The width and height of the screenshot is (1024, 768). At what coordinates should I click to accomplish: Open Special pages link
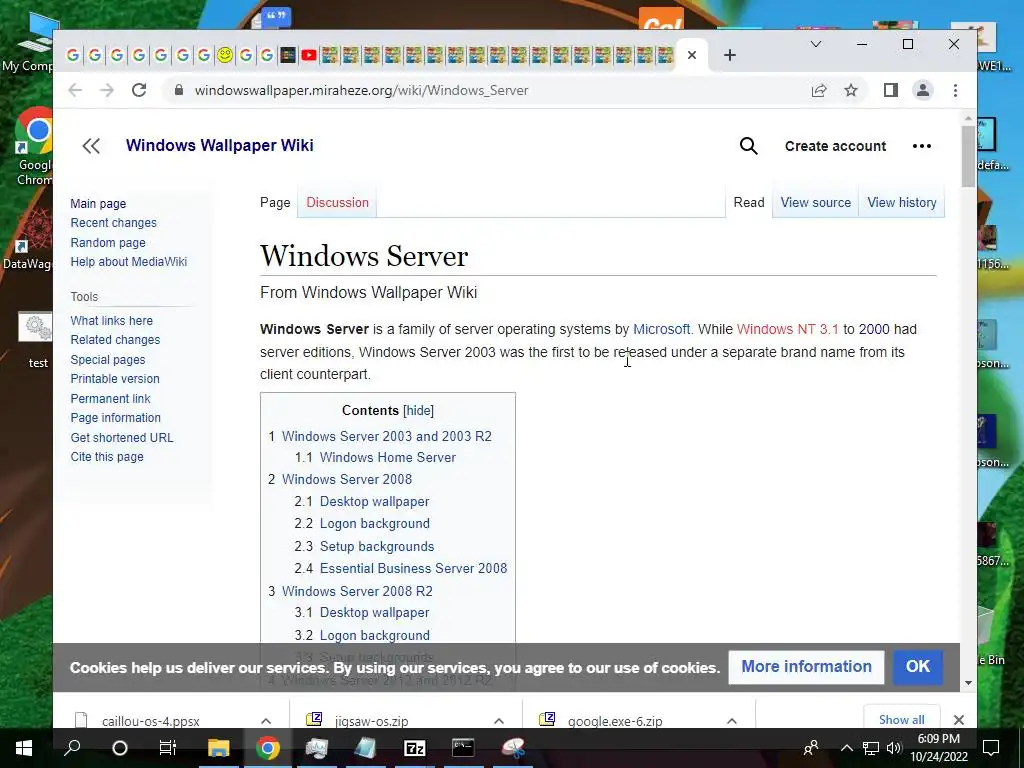click(108, 360)
